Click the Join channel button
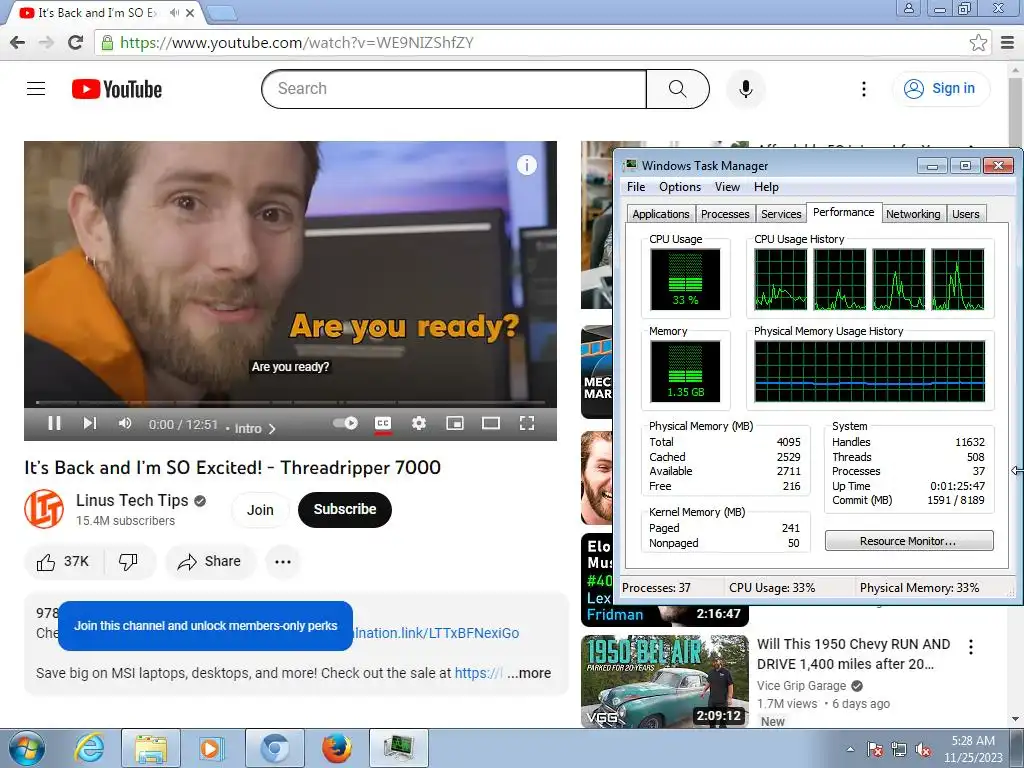The height and width of the screenshot is (768, 1024). (260, 510)
